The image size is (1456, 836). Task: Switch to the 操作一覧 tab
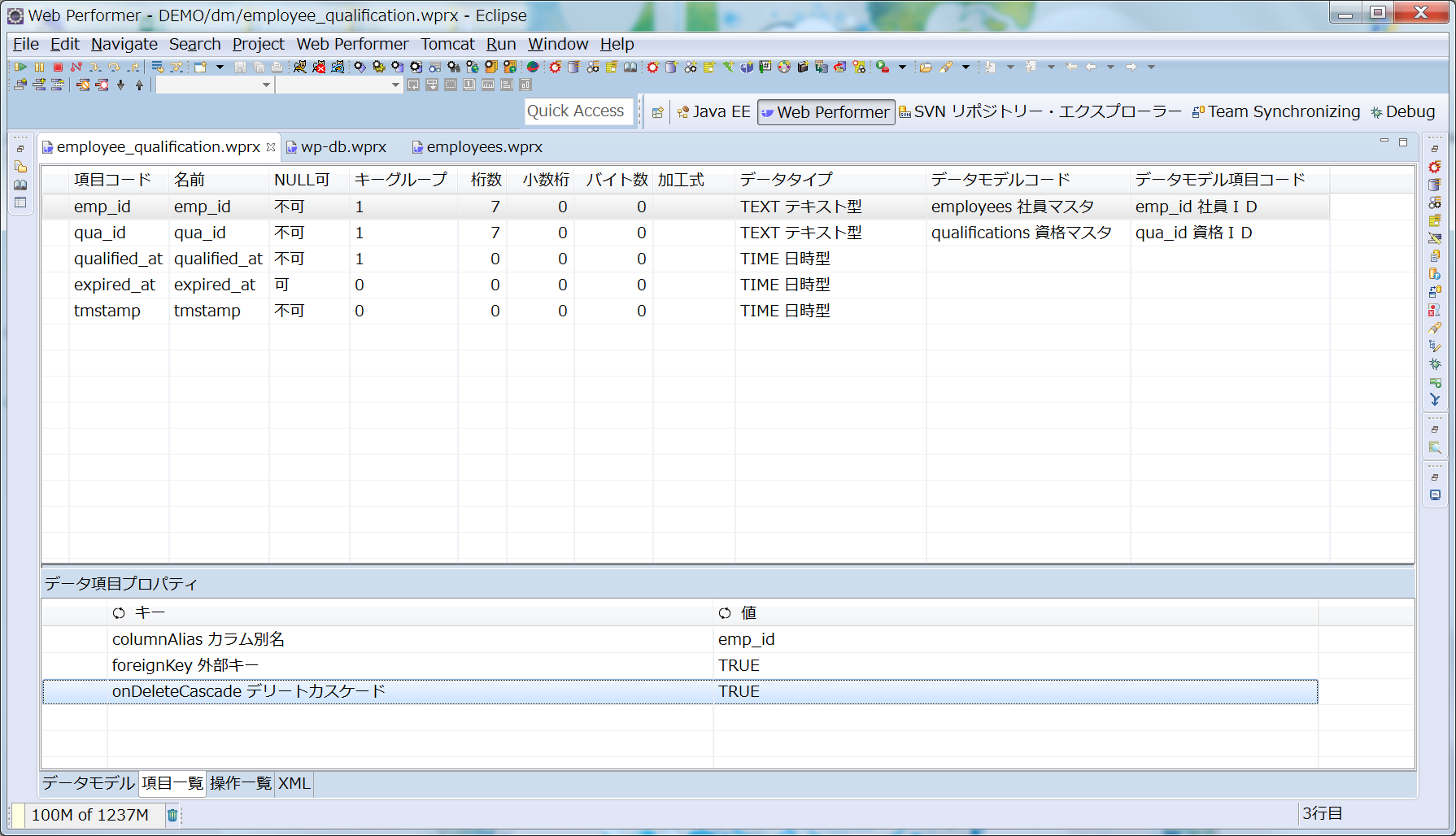pos(240,783)
